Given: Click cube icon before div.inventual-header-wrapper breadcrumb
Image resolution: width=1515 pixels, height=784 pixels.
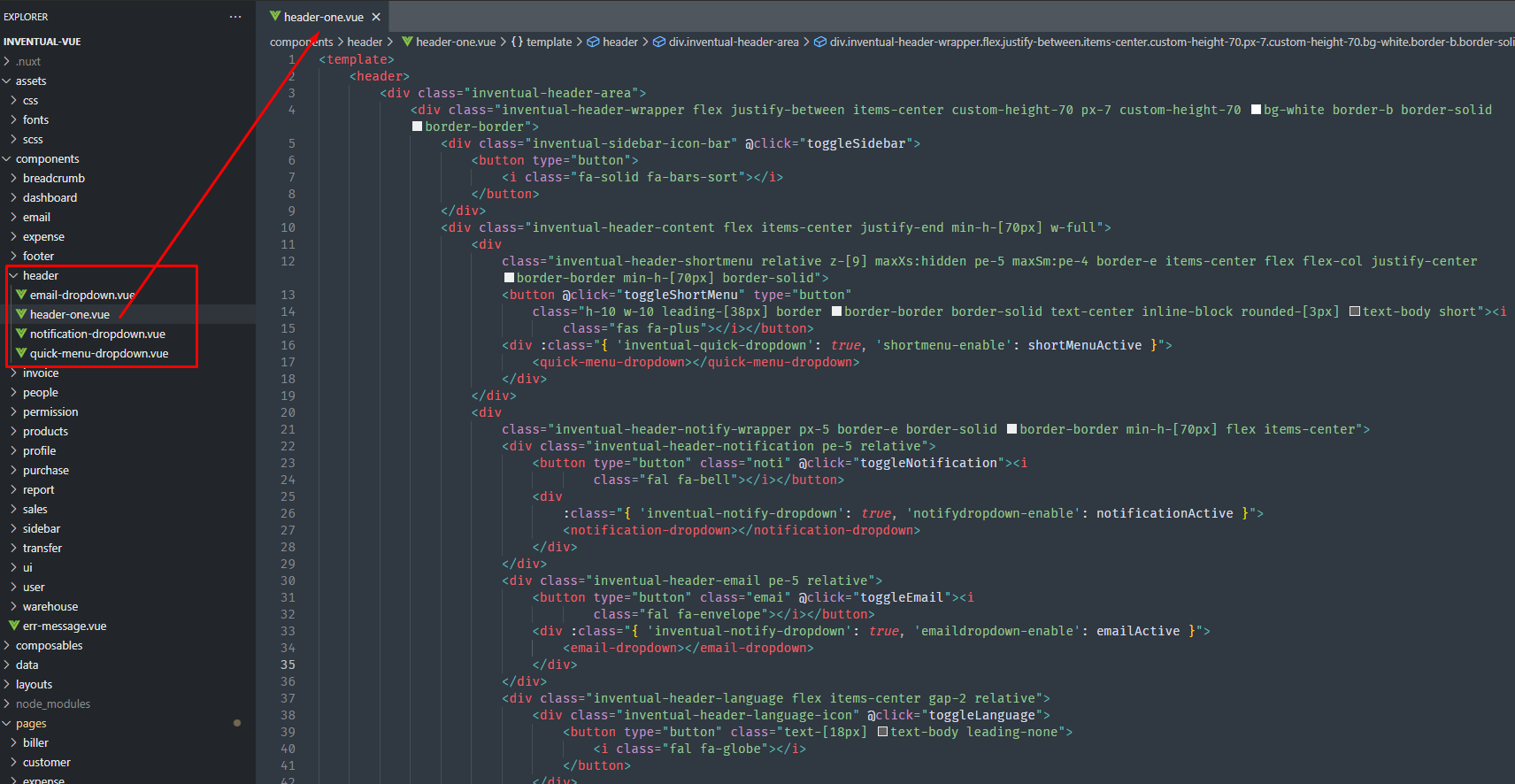Looking at the screenshot, I should [x=820, y=42].
